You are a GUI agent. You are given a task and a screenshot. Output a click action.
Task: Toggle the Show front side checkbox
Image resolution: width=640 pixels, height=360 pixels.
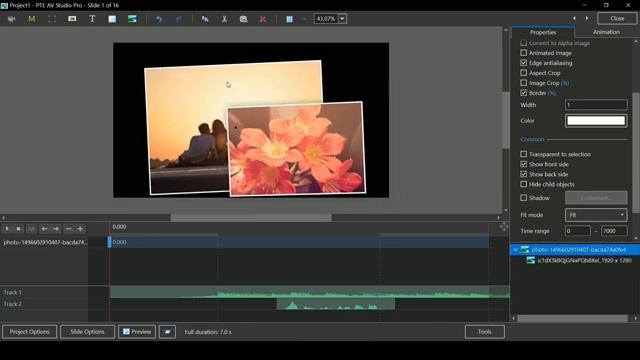[x=524, y=164]
